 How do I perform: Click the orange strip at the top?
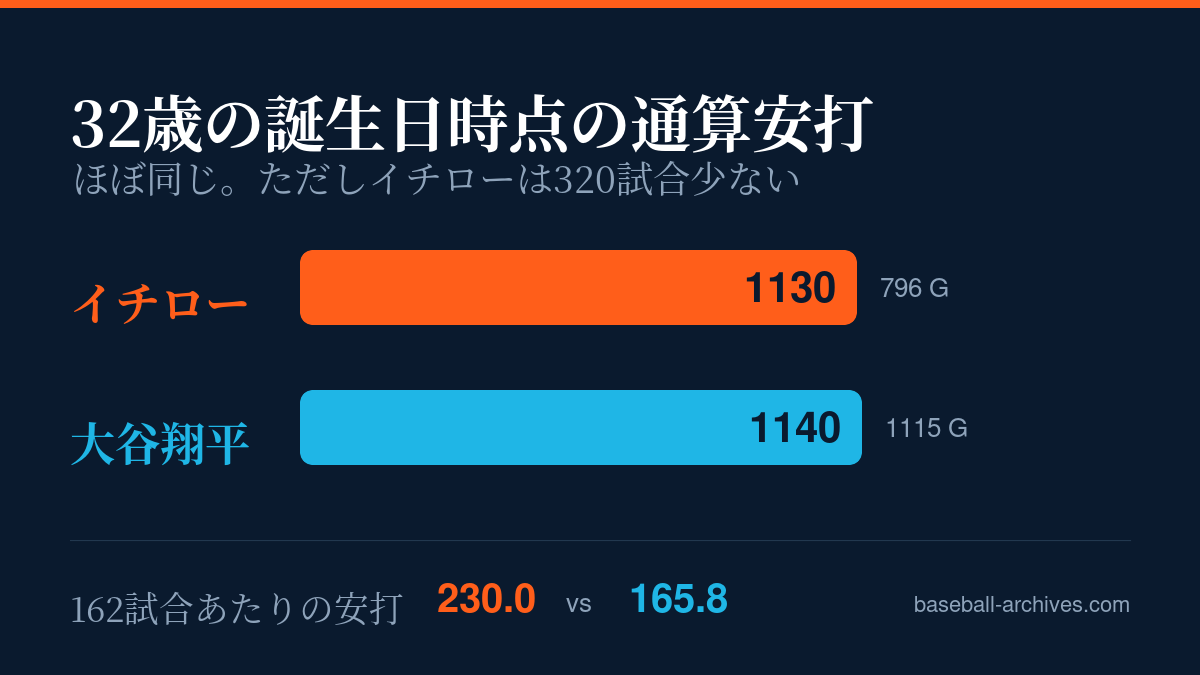coord(600,4)
